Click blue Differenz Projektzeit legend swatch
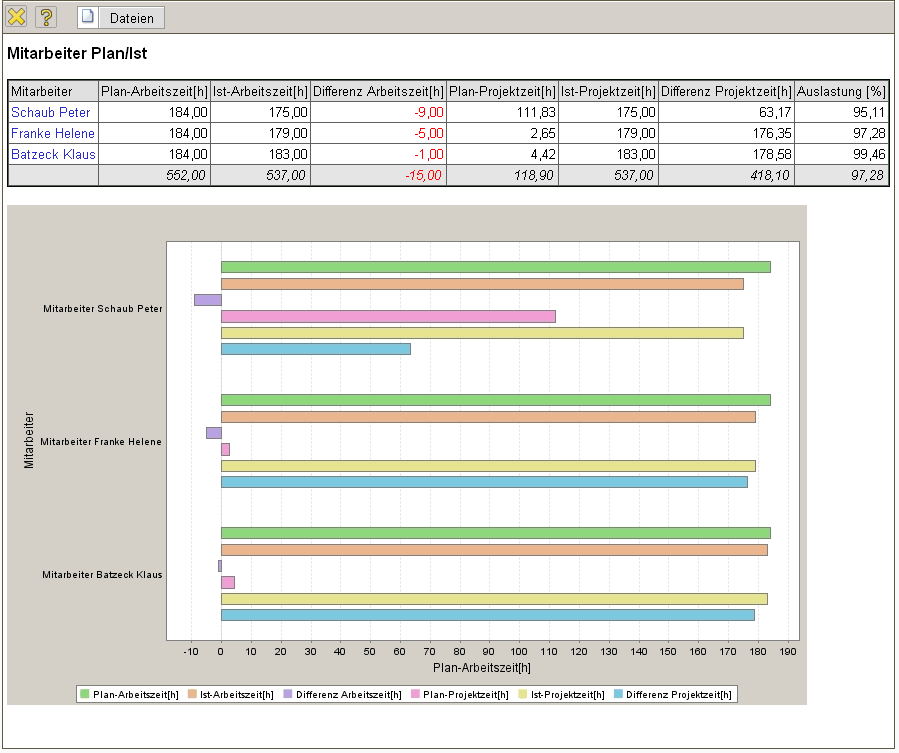 click(619, 694)
